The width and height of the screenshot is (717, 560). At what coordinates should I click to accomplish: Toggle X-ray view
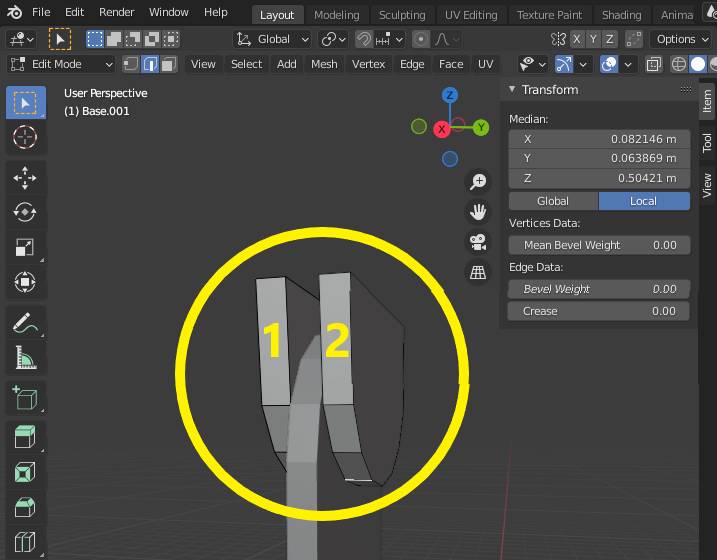click(x=654, y=64)
